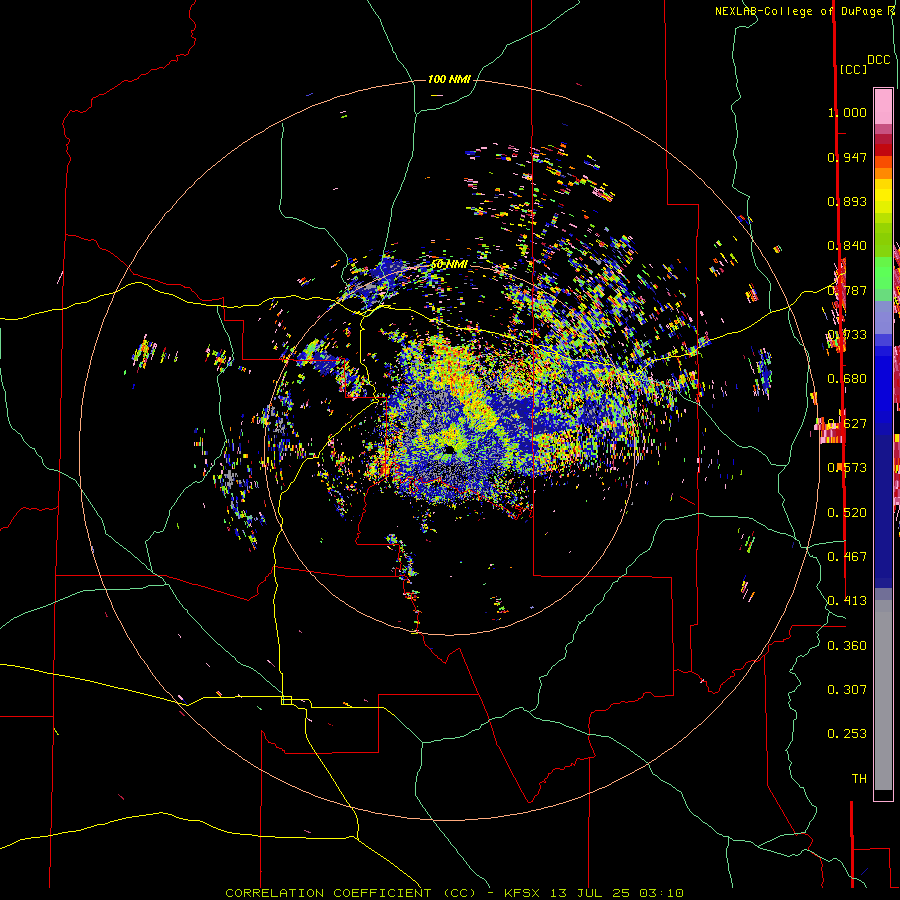Pick the bright green color bar segment

tap(883, 273)
